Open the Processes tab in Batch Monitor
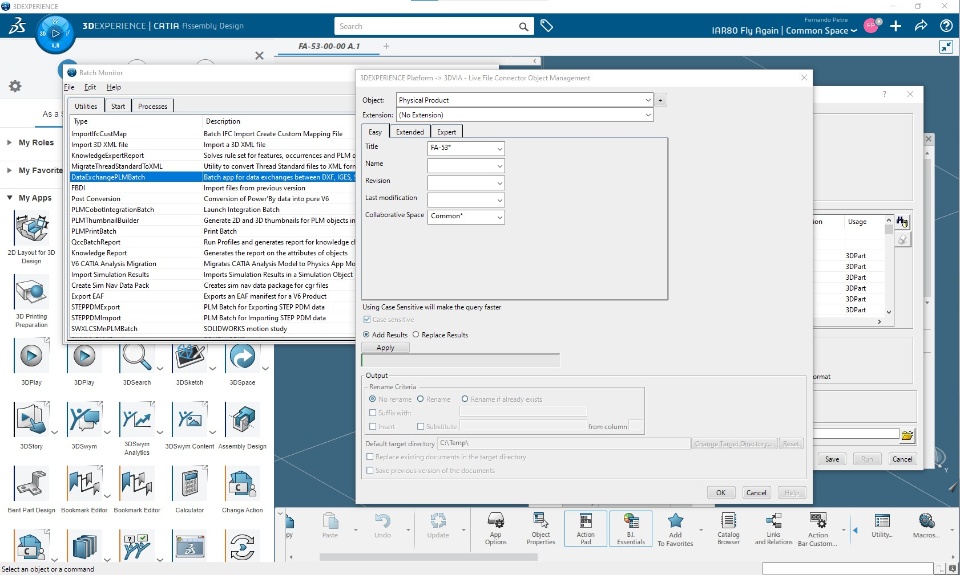Viewport: 960px width, 575px height. [x=152, y=106]
